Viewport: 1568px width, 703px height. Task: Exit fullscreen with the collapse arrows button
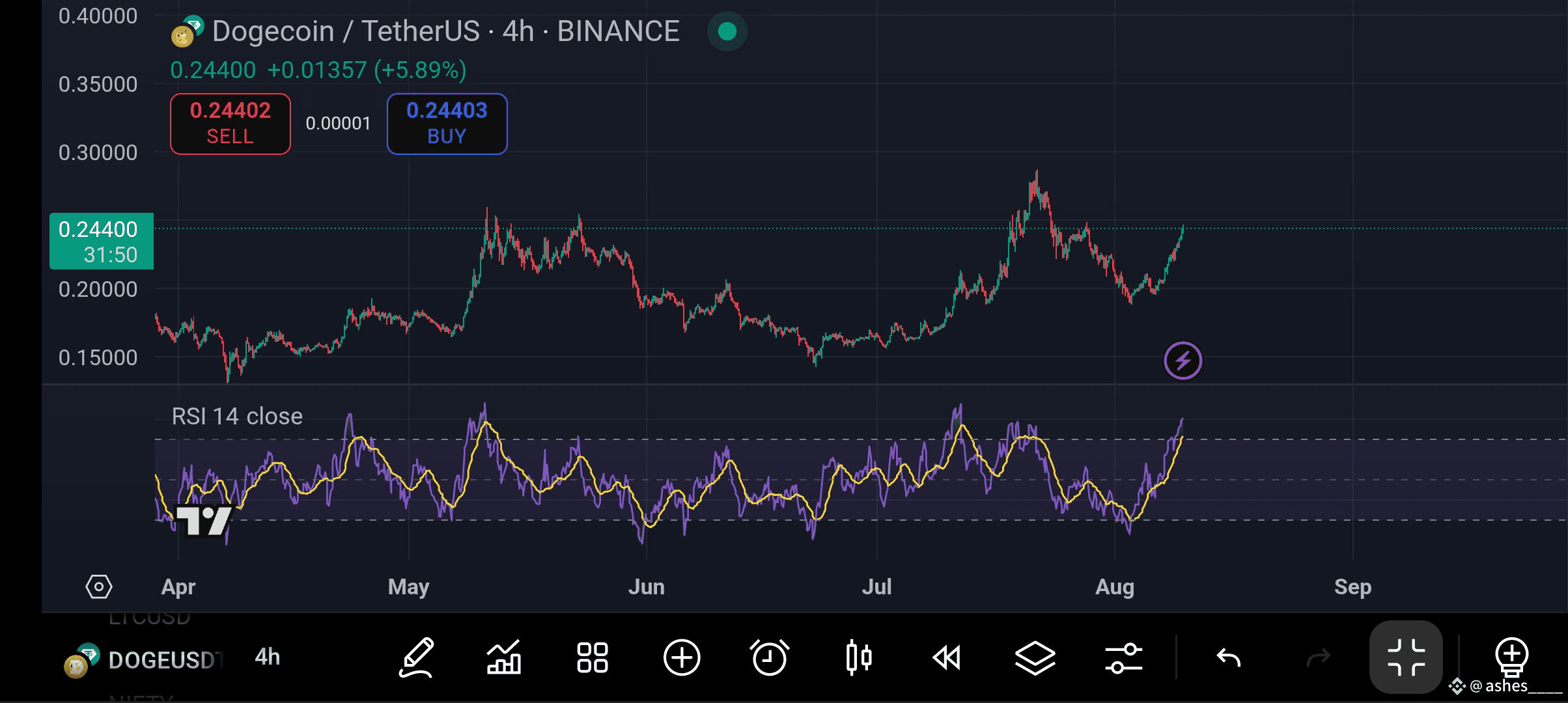pos(1407,657)
